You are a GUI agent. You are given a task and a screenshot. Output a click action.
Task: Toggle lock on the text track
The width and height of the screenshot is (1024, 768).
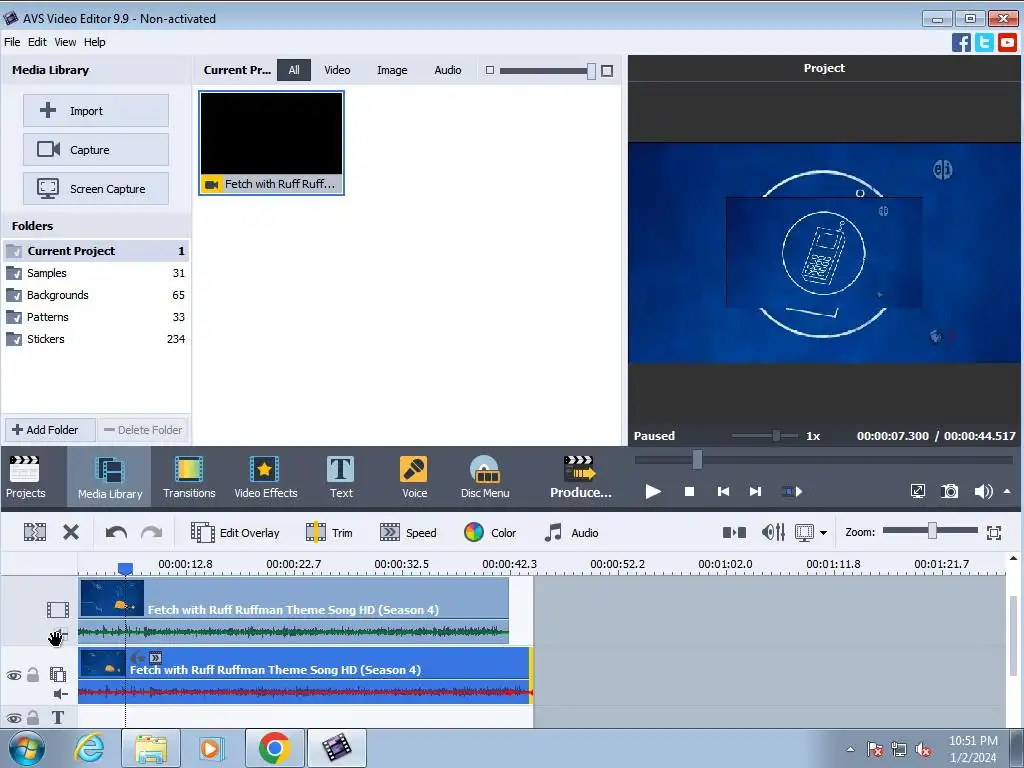click(x=33, y=717)
